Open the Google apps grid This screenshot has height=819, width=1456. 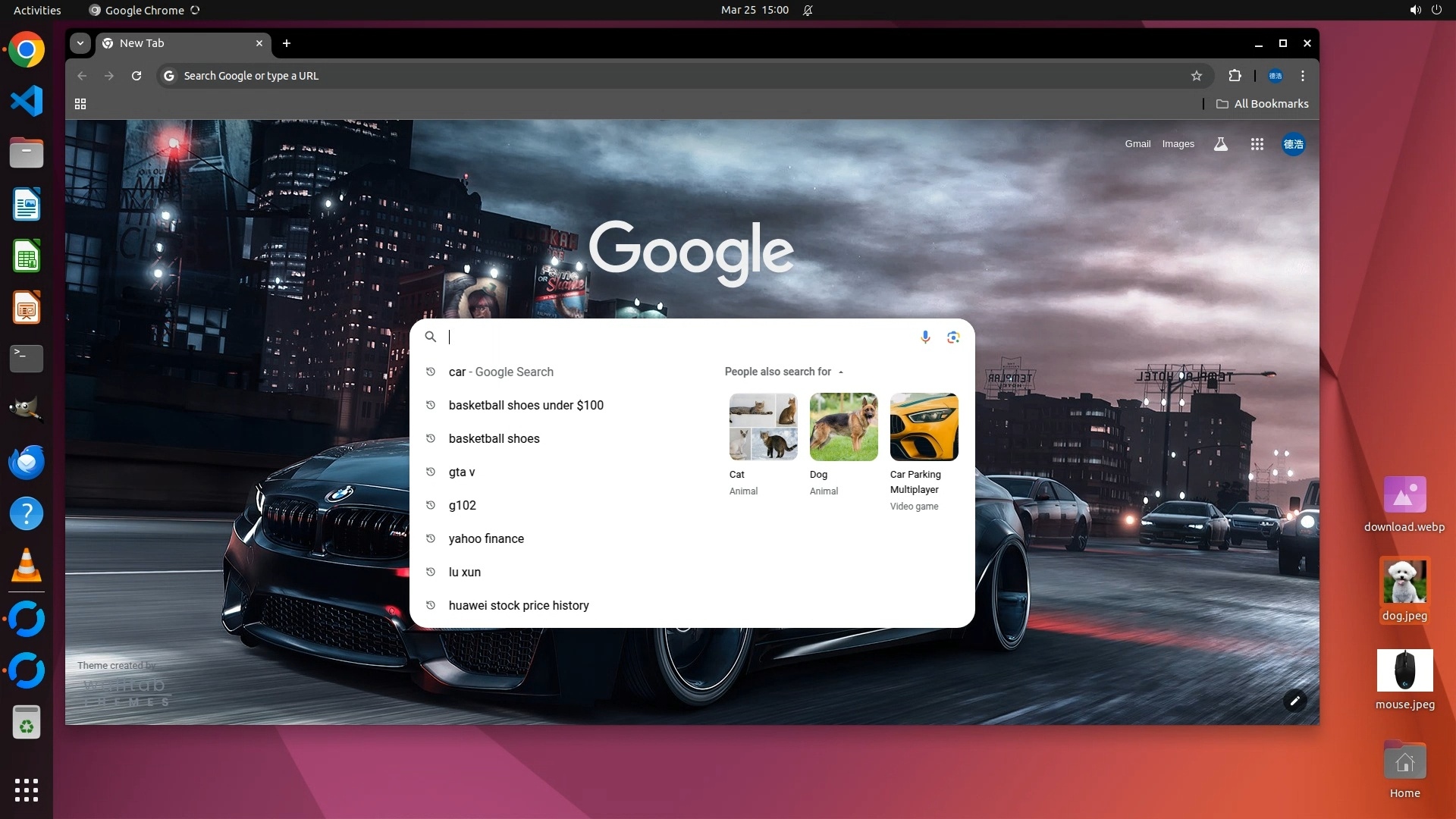coord(1257,144)
